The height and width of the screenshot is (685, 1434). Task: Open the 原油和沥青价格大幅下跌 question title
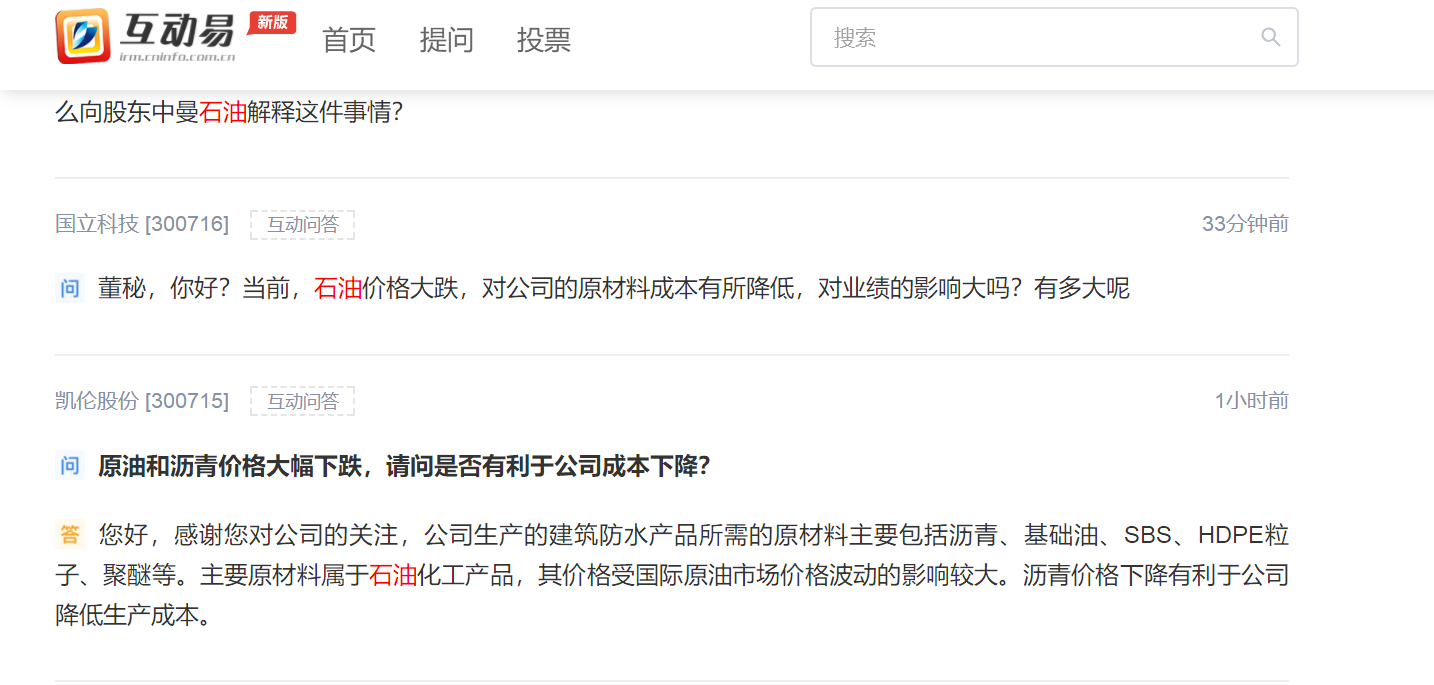404,466
